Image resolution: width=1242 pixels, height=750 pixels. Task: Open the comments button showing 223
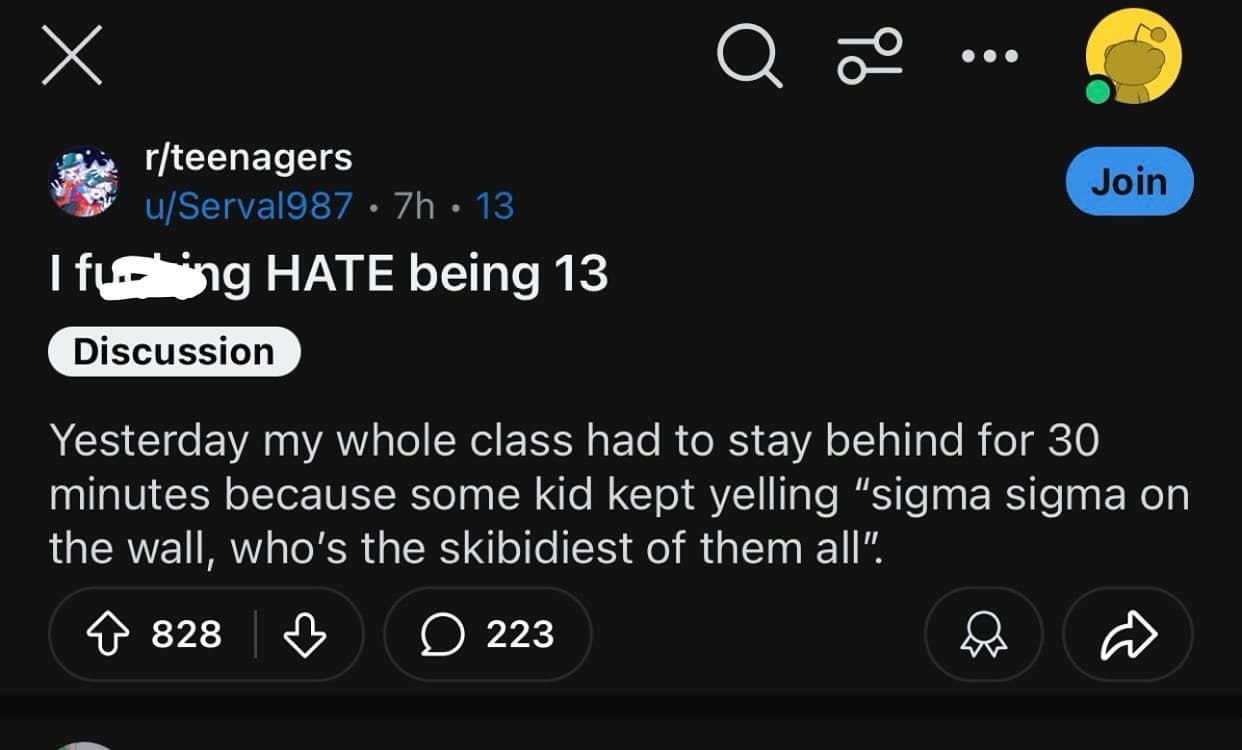click(488, 635)
